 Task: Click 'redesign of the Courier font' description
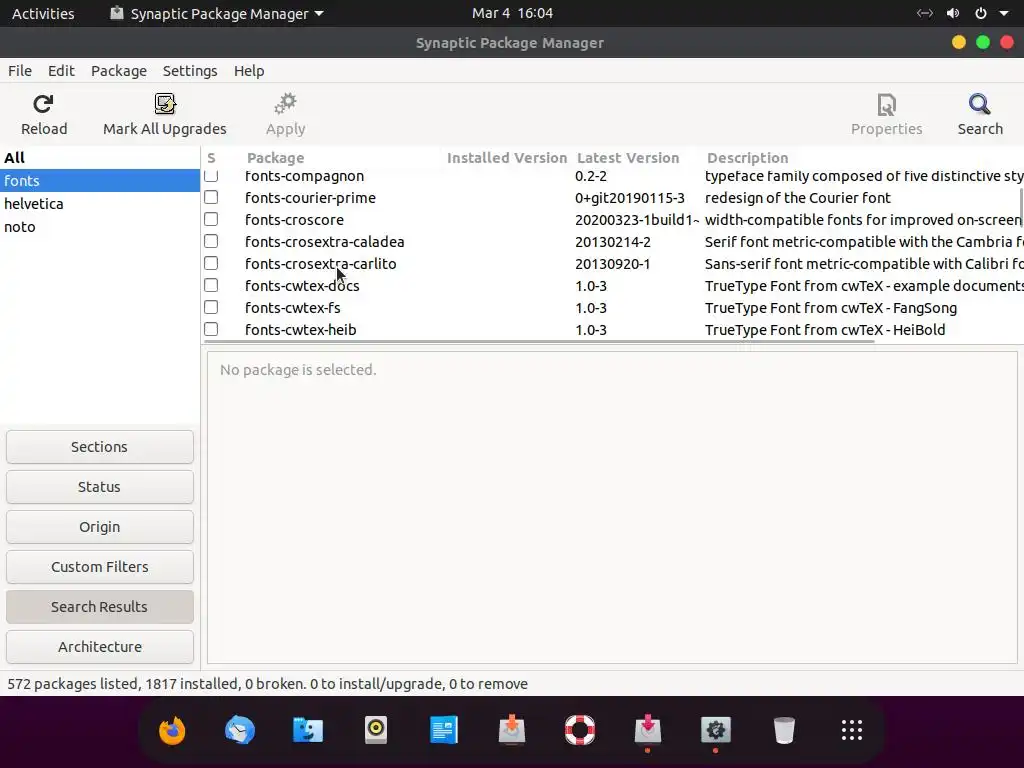797,197
